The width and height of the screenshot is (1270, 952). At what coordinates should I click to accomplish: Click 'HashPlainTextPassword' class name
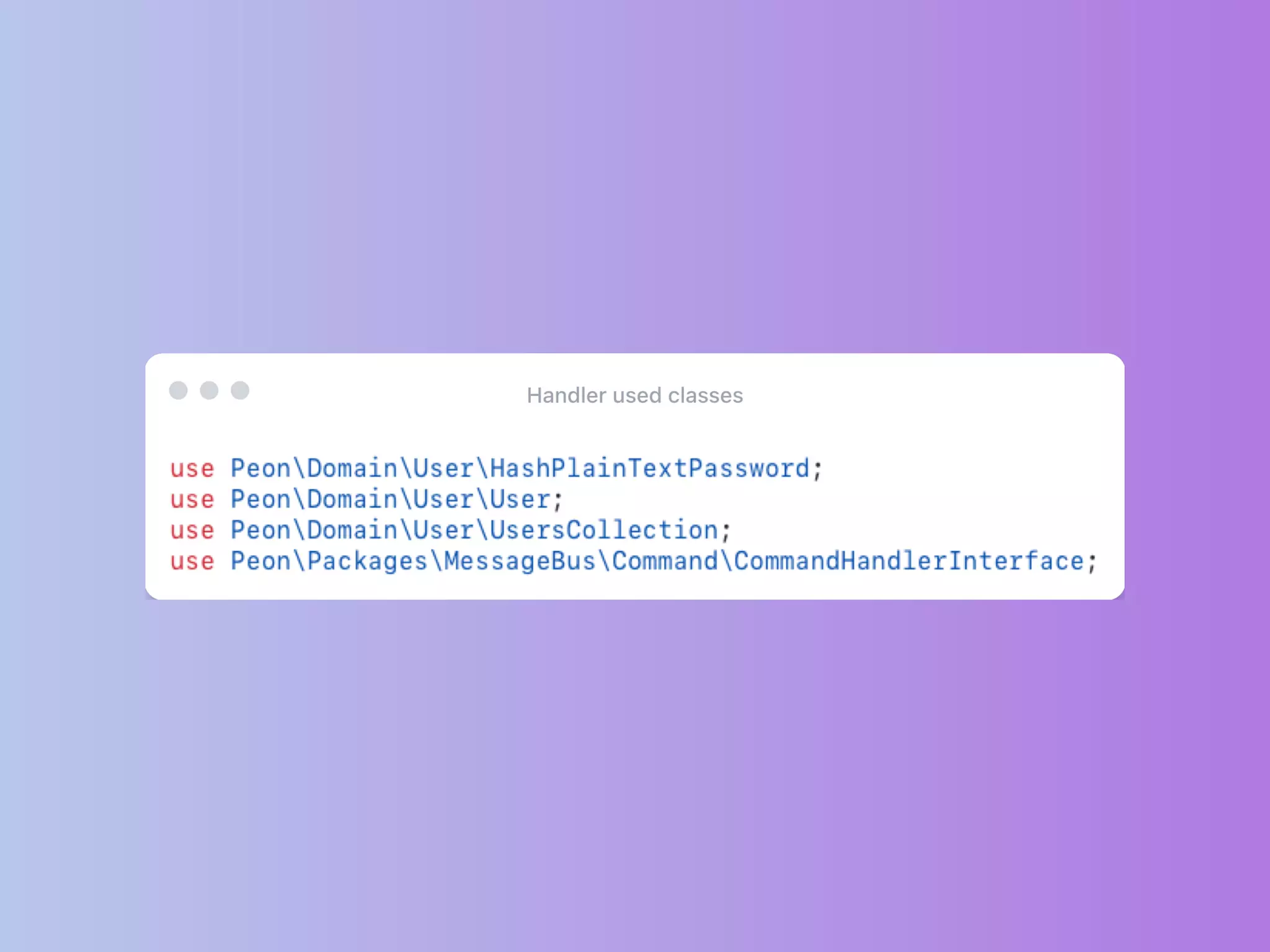point(650,468)
